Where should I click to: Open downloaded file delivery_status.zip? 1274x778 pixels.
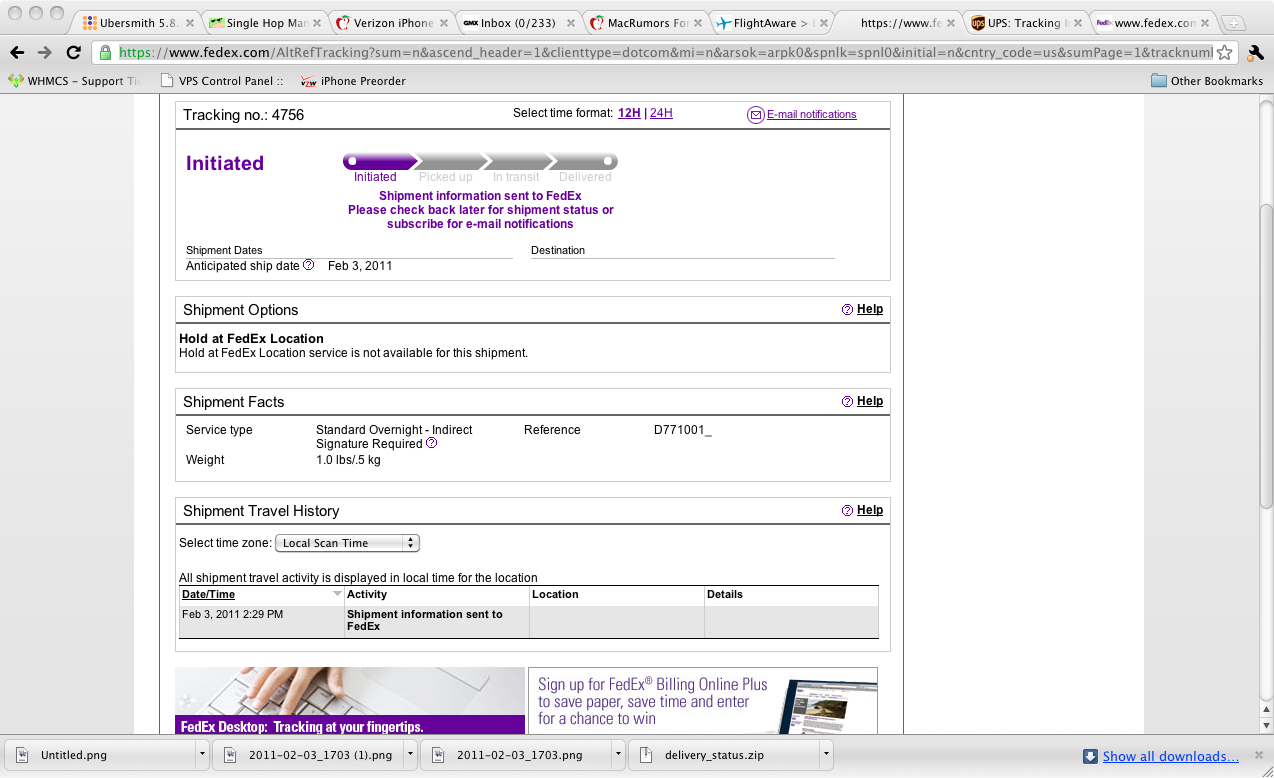tap(724, 755)
